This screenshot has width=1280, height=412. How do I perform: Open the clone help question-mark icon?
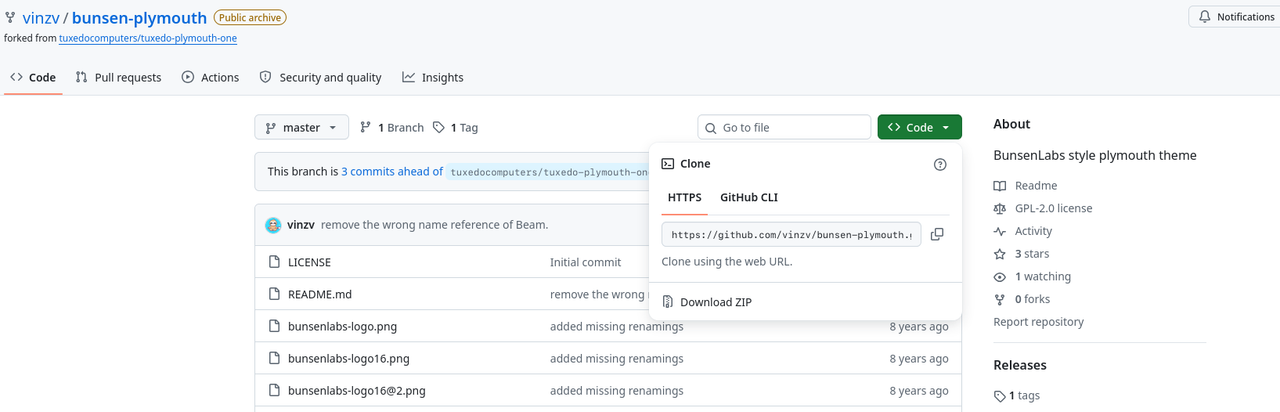click(x=940, y=164)
